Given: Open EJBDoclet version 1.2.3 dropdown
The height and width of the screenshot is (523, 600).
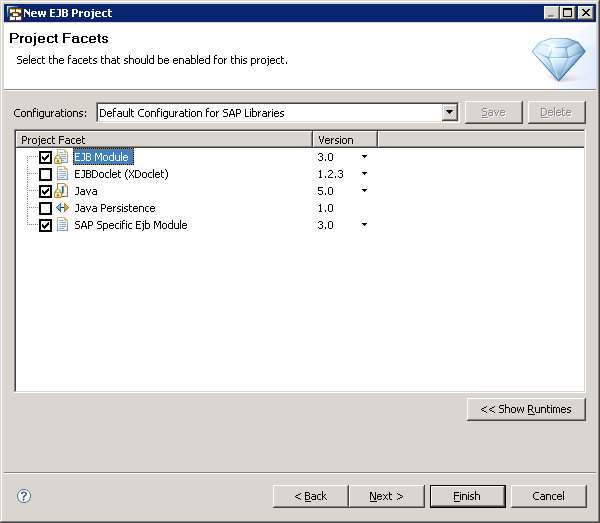Looking at the screenshot, I should 364,174.
